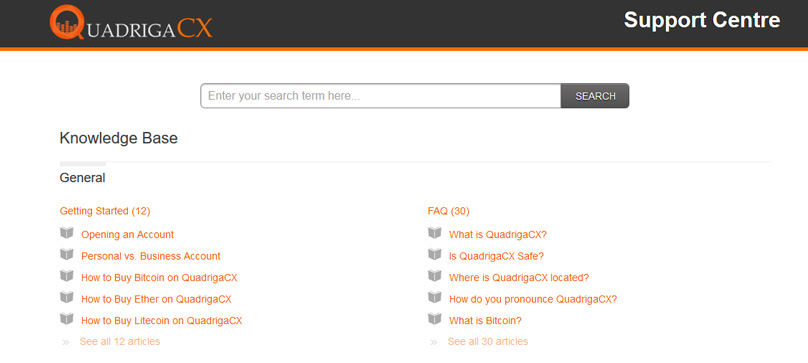The image size is (808, 363).
Task: Expand See all 30 articles
Action: 487,341
